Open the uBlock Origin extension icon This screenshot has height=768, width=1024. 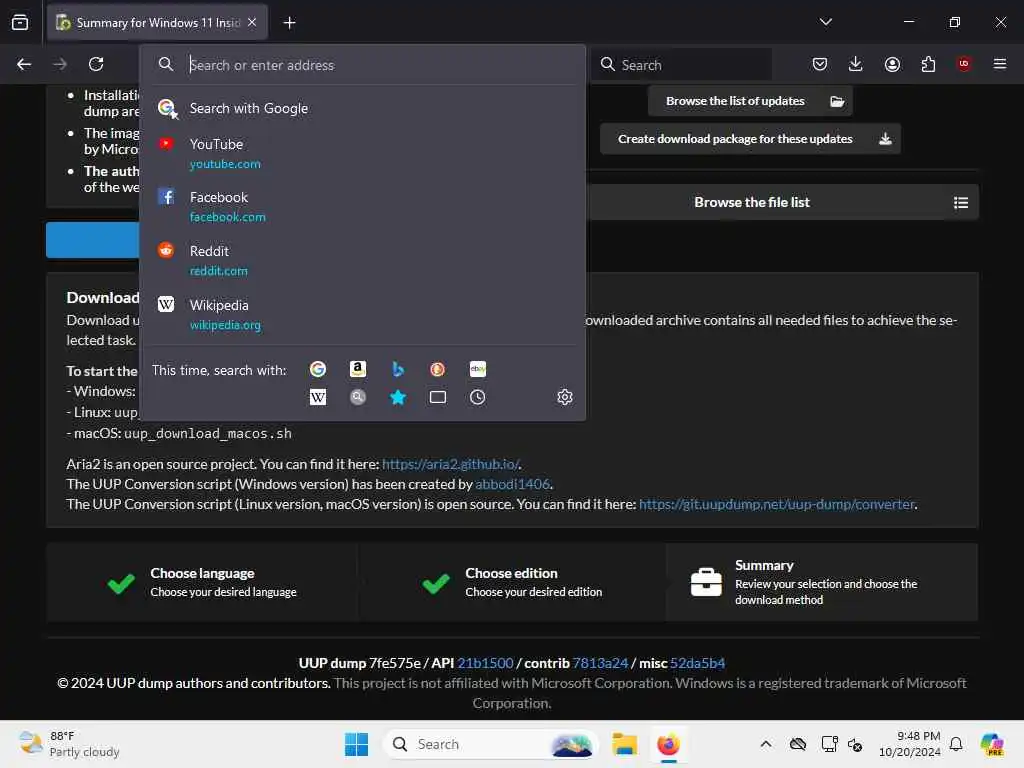(x=964, y=64)
